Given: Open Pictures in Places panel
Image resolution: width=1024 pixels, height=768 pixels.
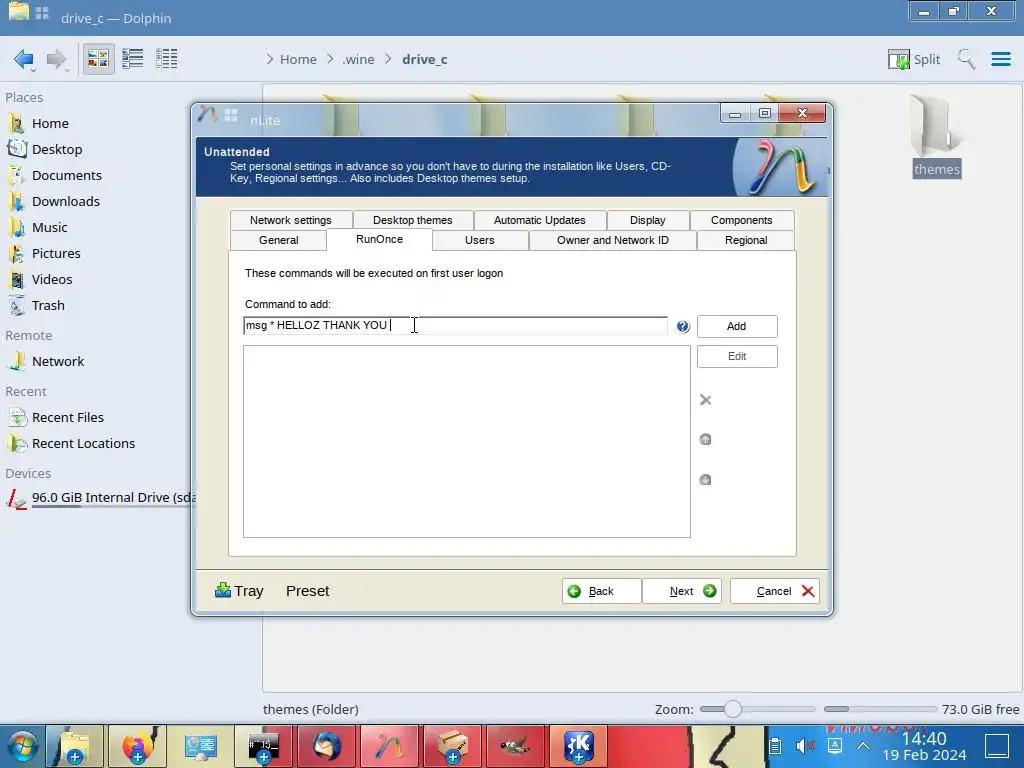Looking at the screenshot, I should (56, 253).
